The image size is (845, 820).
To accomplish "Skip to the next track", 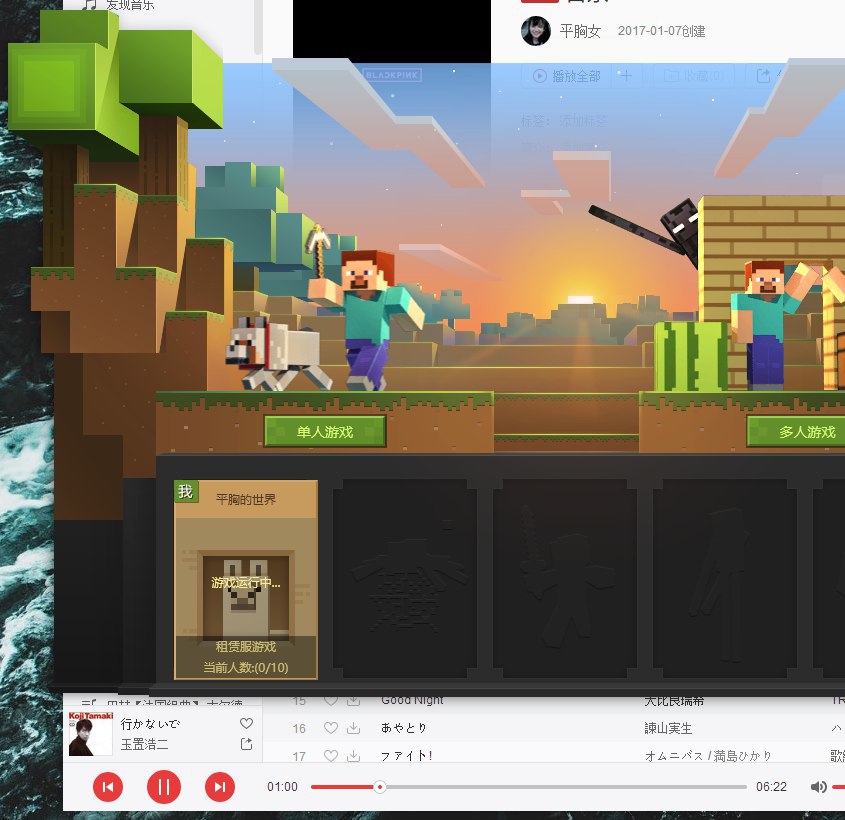I will pos(220,787).
